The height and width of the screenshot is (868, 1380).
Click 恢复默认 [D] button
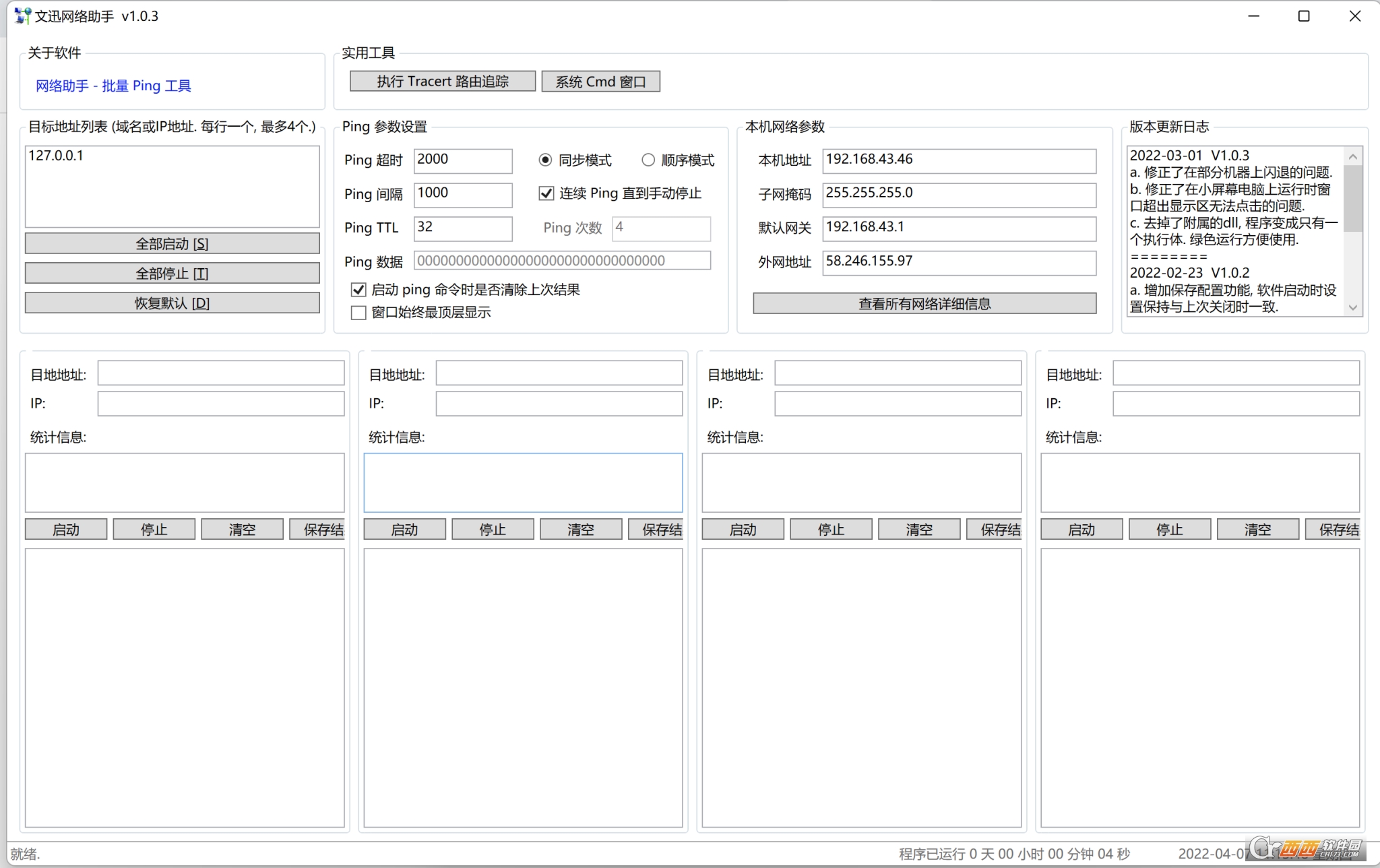tap(171, 303)
